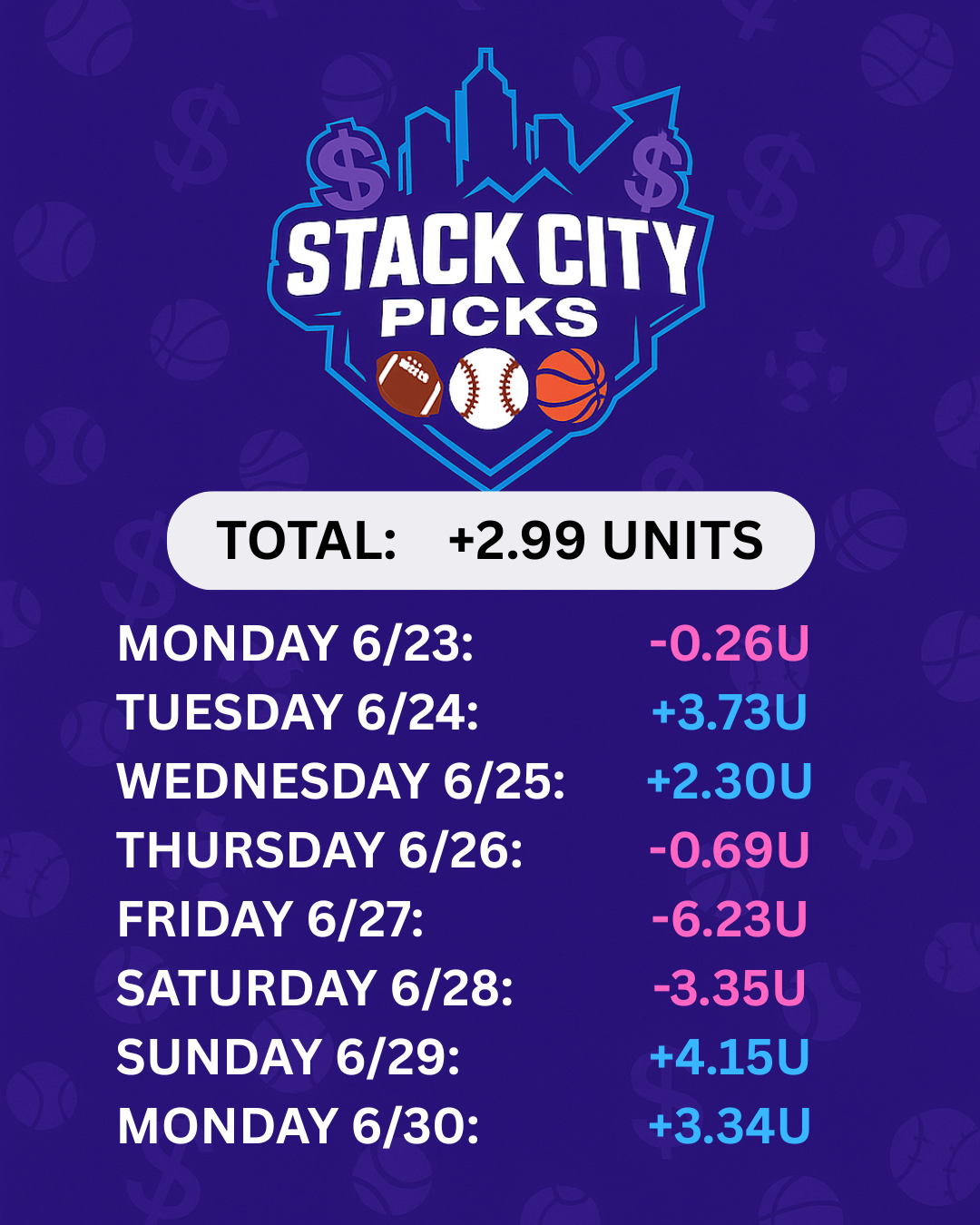
Task: Click the left purple dollar sign badge
Action: 349,167
